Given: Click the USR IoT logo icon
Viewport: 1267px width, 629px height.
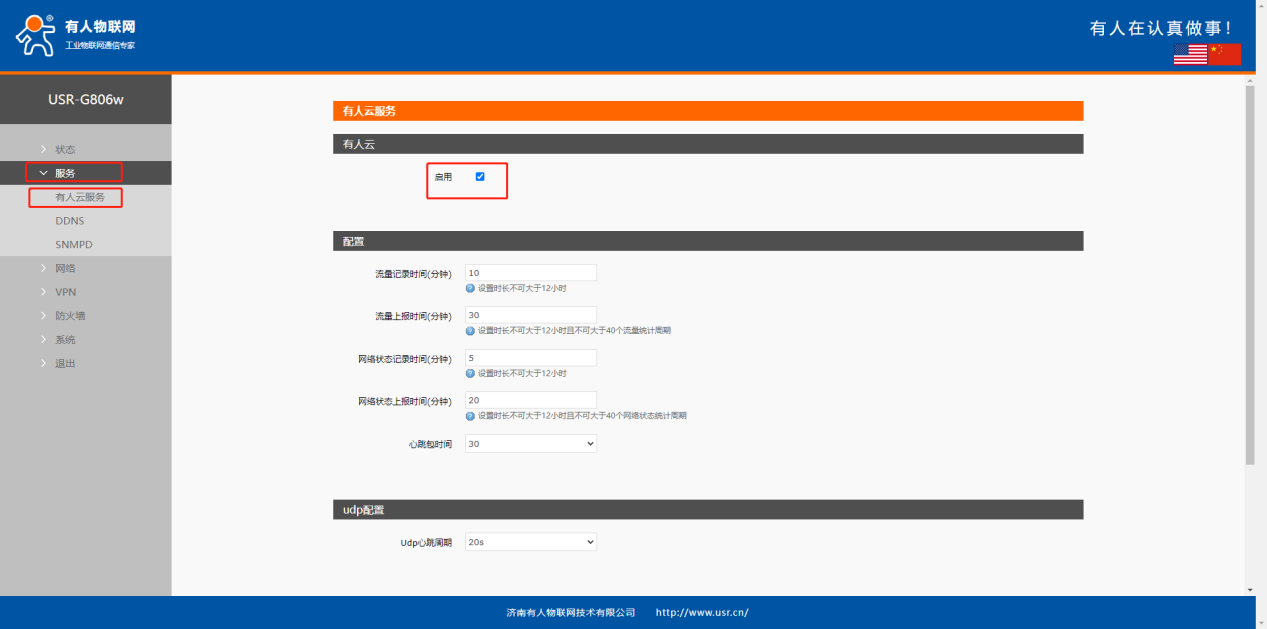Looking at the screenshot, I should (x=36, y=35).
